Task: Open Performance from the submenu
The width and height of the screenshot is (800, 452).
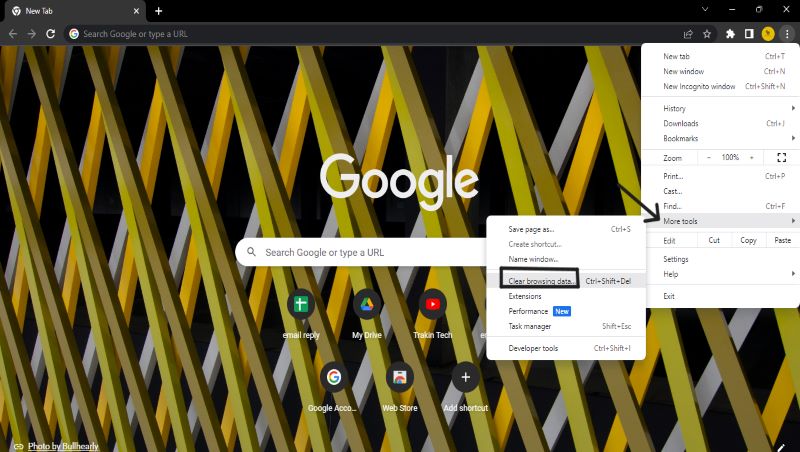Action: pyautogui.click(x=566, y=311)
